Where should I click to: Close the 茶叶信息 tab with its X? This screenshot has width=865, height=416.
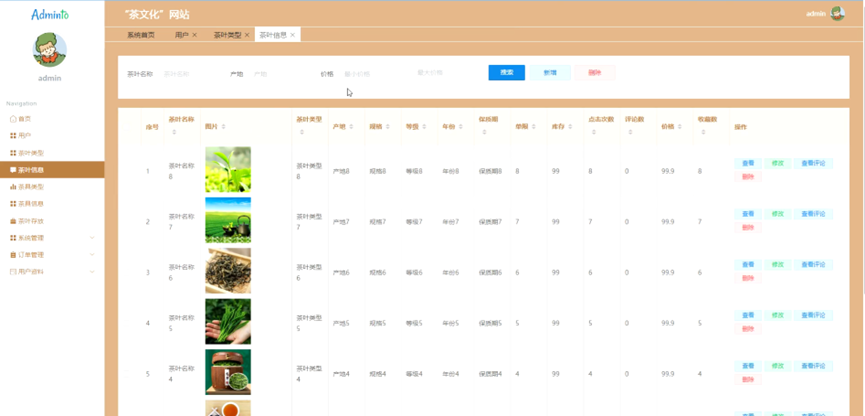click(292, 35)
